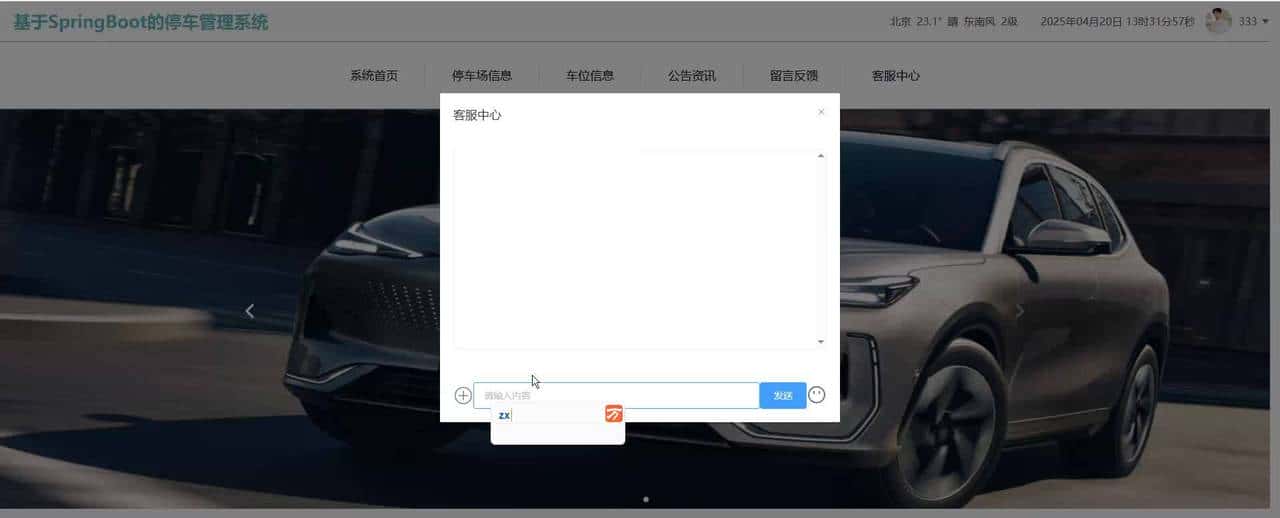Open the emoji picker smiley icon
This screenshot has width=1280, height=518.
817,395
